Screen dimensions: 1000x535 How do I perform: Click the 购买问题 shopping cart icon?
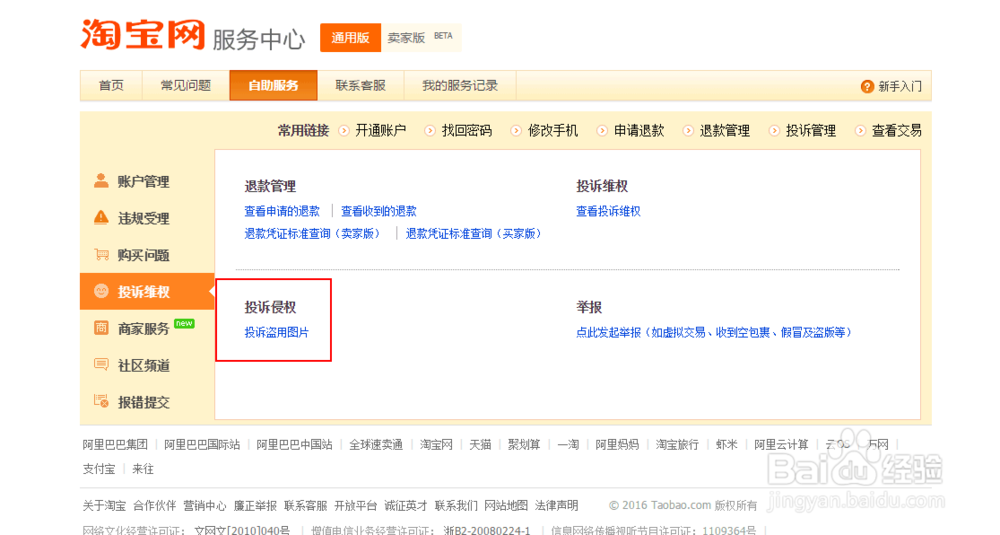coord(101,254)
